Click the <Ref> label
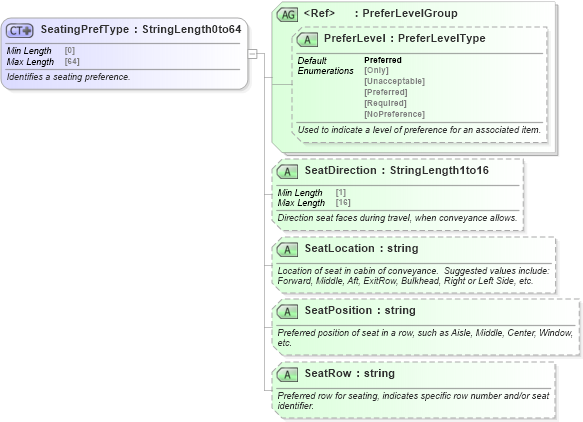The image size is (583, 422). [319, 13]
